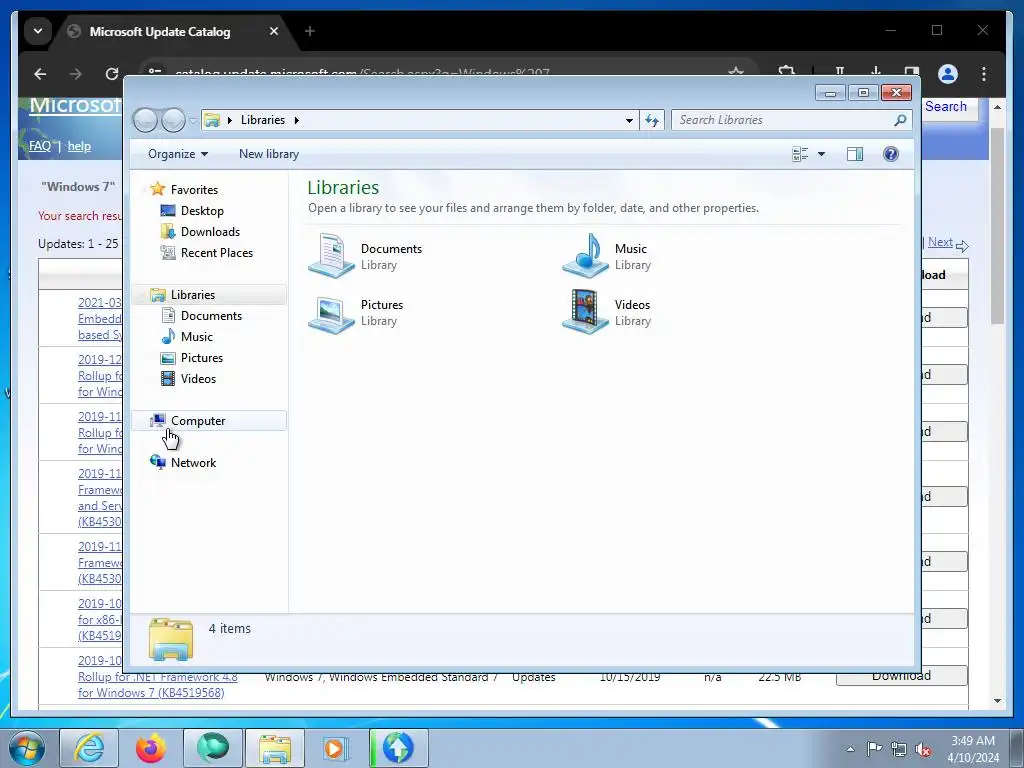Open Action Center flag tray icon
This screenshot has height=768, width=1024.
pyautogui.click(x=874, y=749)
